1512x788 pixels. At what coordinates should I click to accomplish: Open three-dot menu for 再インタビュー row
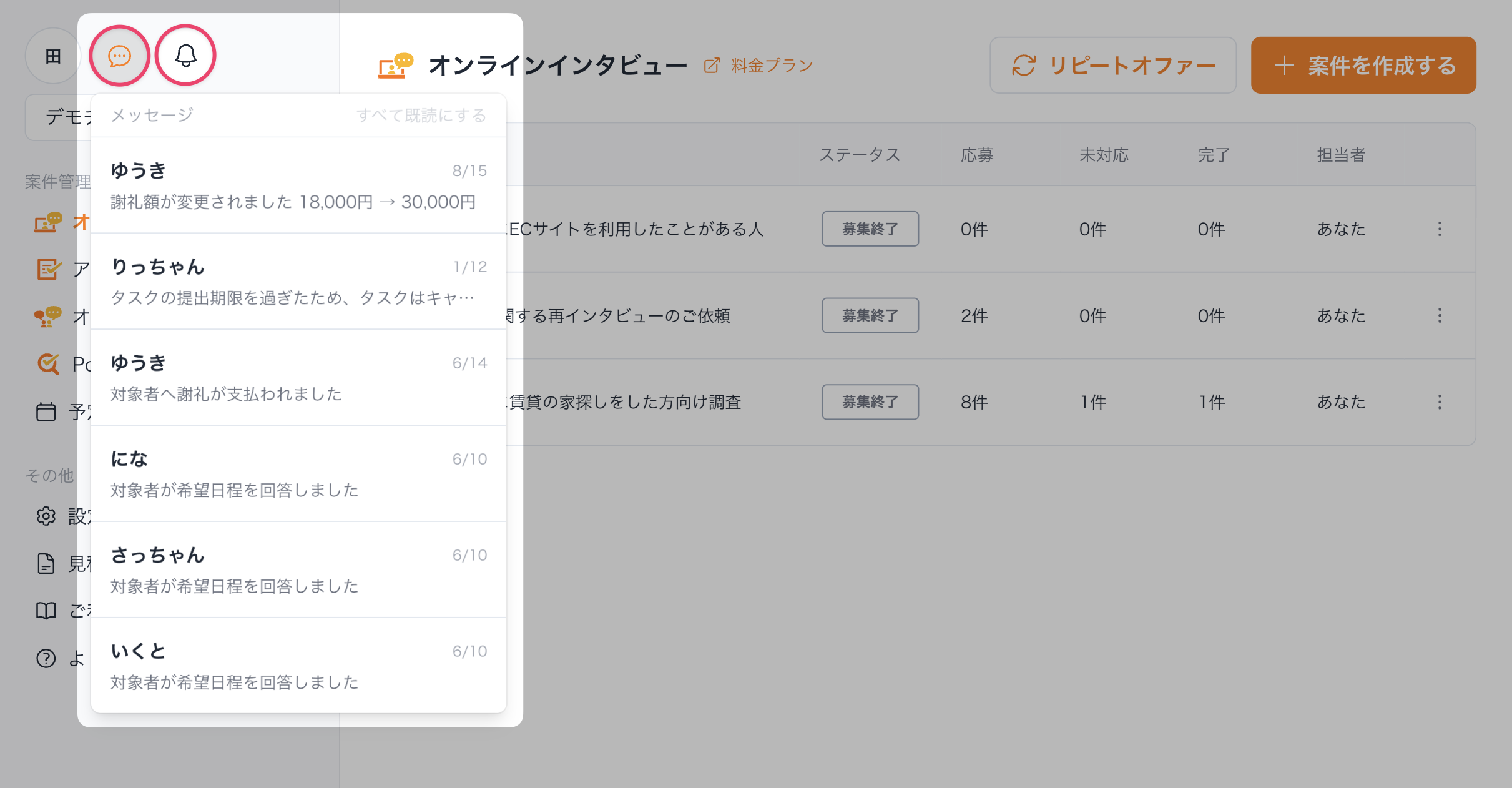pyautogui.click(x=1440, y=315)
